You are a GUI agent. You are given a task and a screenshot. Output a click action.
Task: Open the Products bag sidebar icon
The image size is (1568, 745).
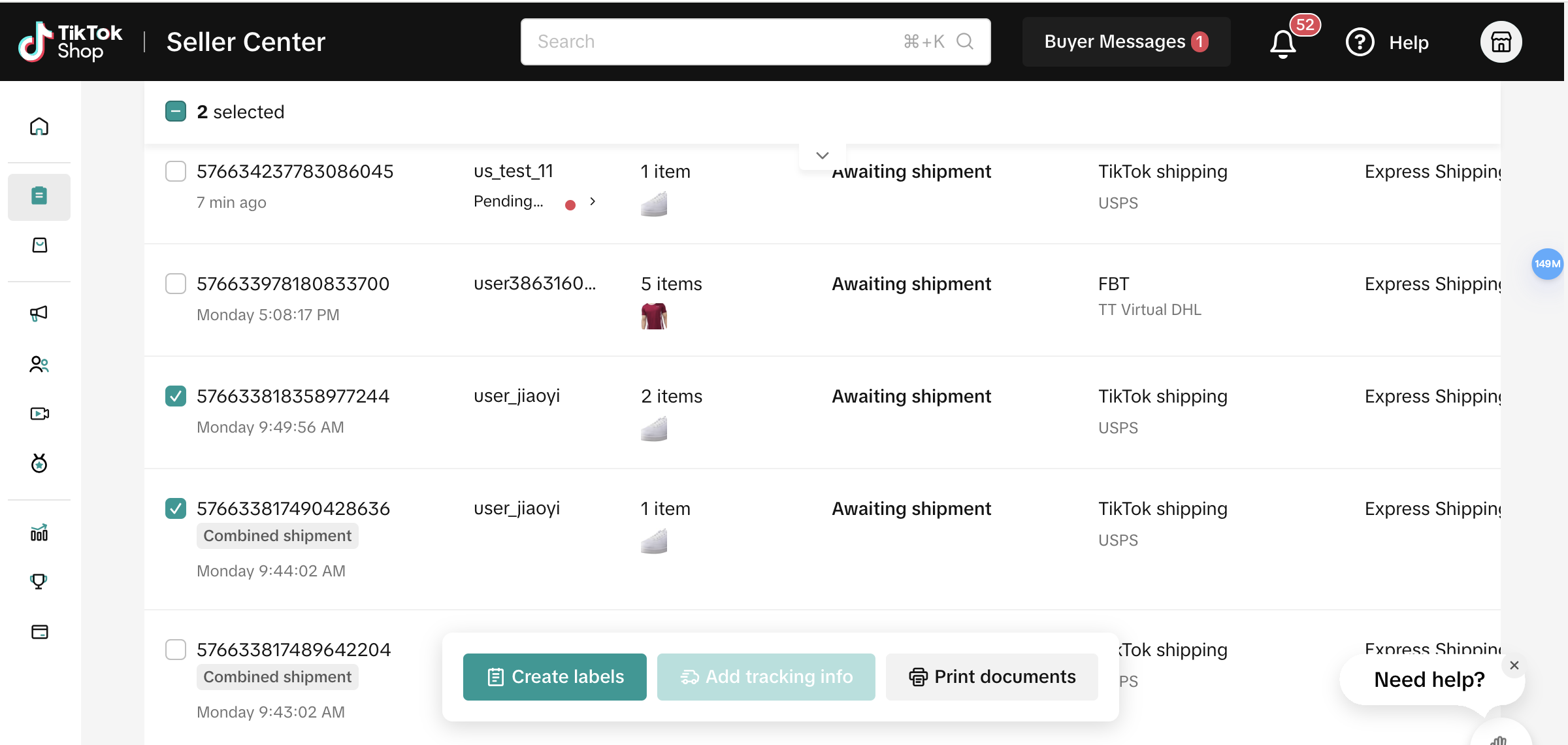[x=39, y=245]
